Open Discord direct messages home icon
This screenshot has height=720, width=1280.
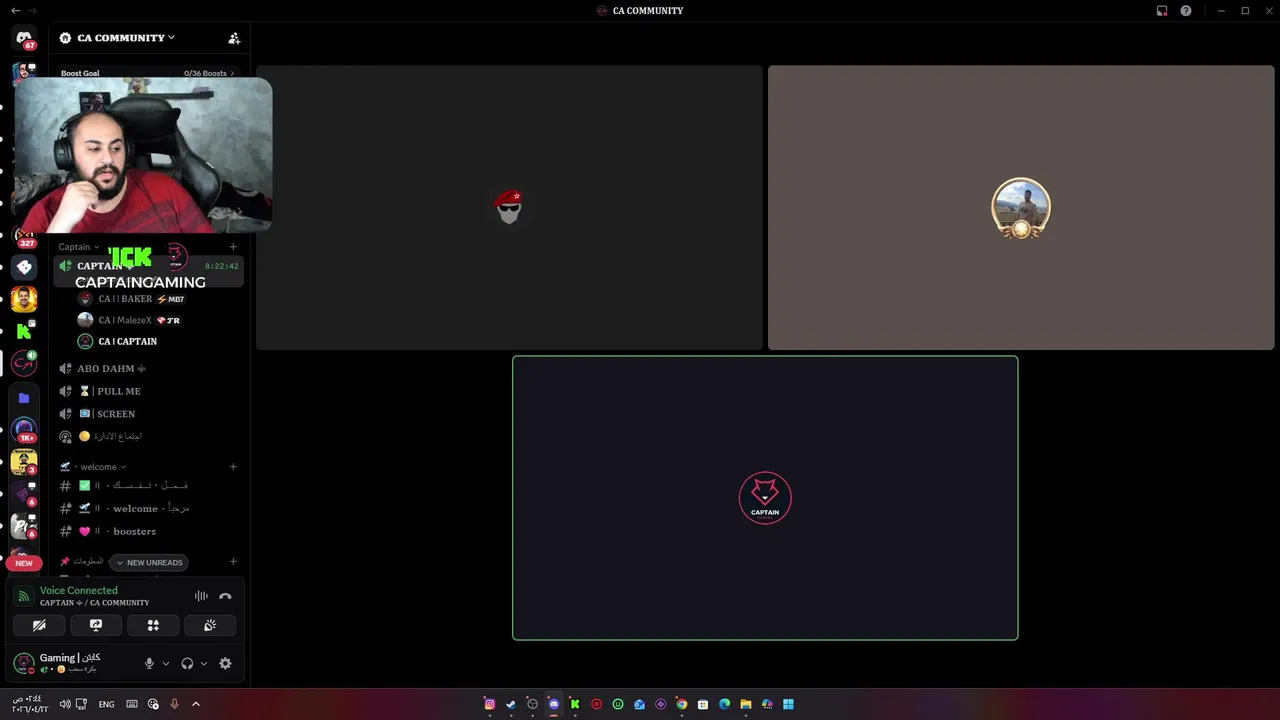[x=24, y=38]
